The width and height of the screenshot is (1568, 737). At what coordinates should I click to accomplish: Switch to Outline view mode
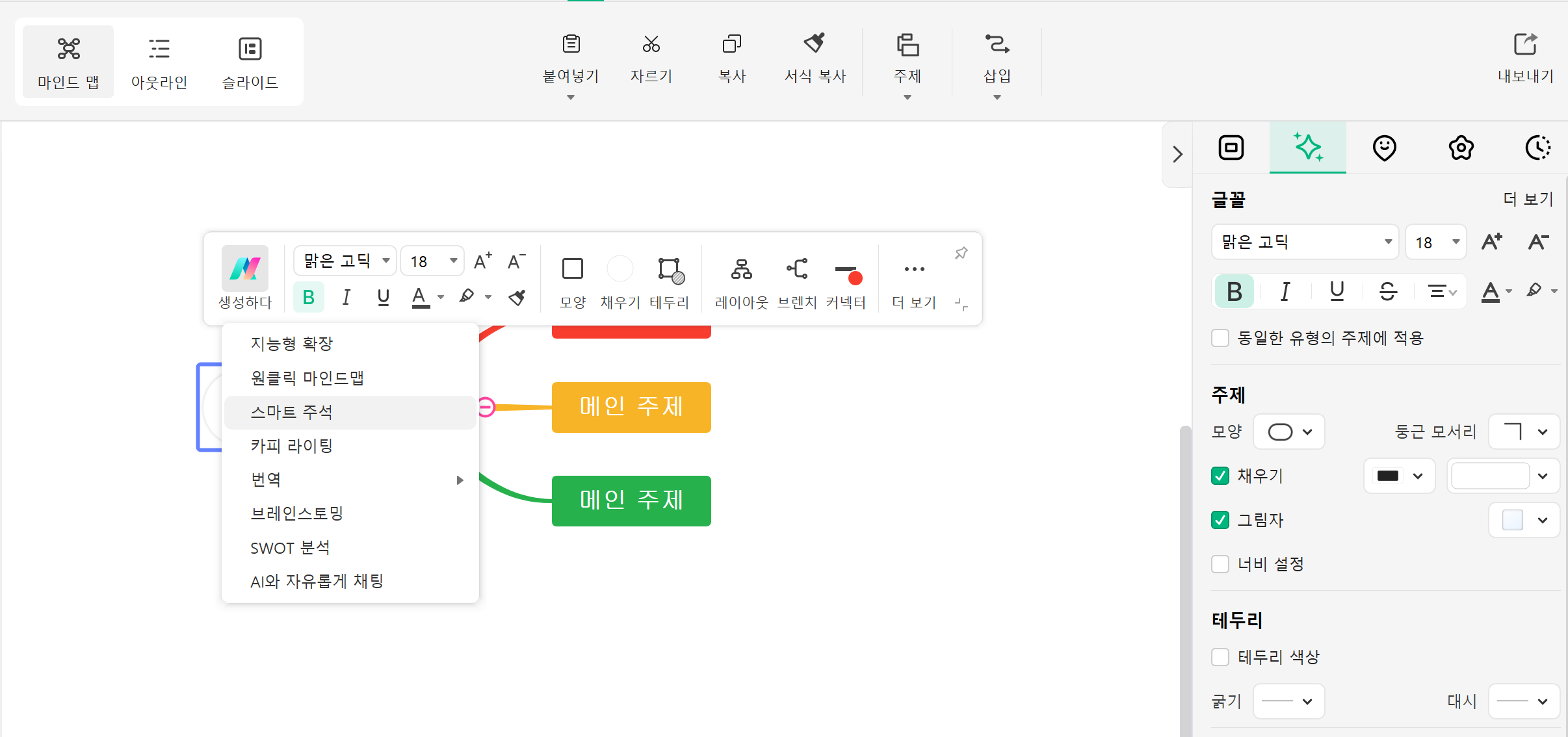pos(159,62)
